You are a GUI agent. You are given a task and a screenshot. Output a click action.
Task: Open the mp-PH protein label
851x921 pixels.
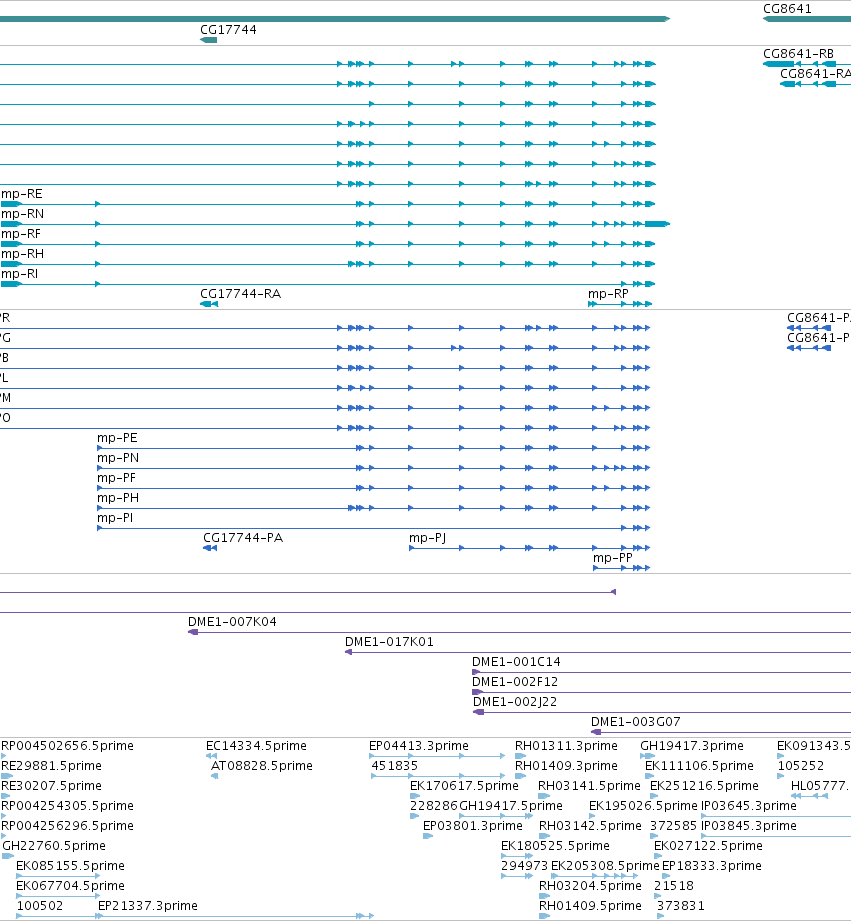118,498
